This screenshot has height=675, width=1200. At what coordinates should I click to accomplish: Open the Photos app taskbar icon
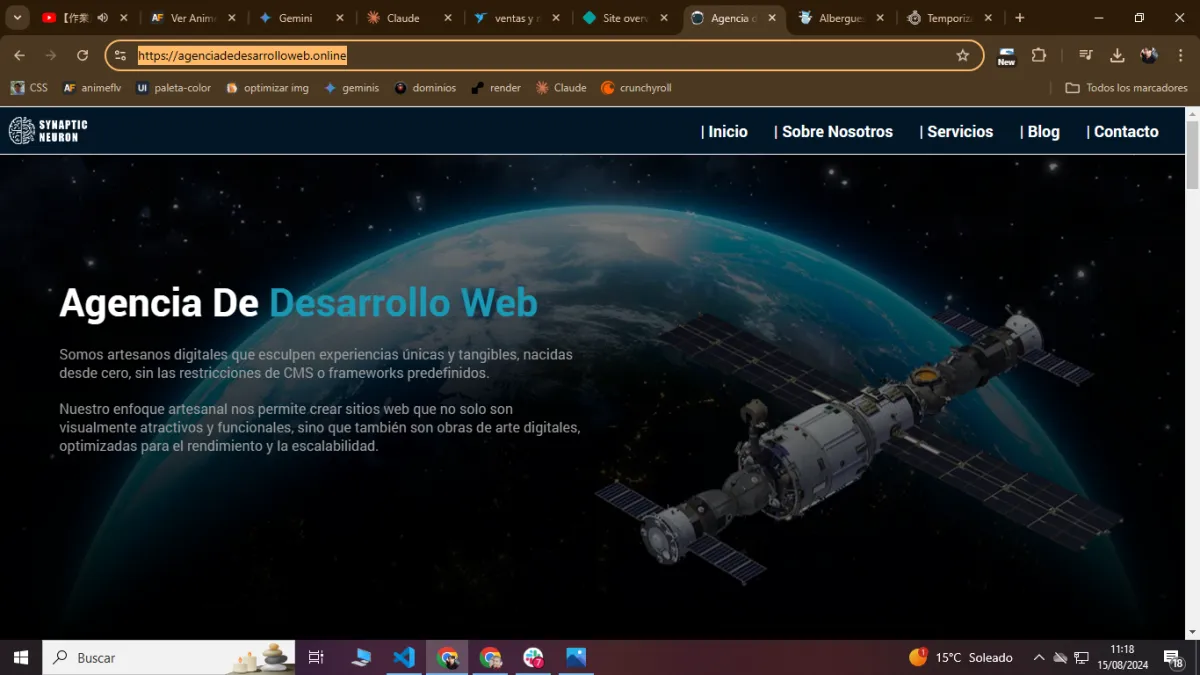click(576, 658)
